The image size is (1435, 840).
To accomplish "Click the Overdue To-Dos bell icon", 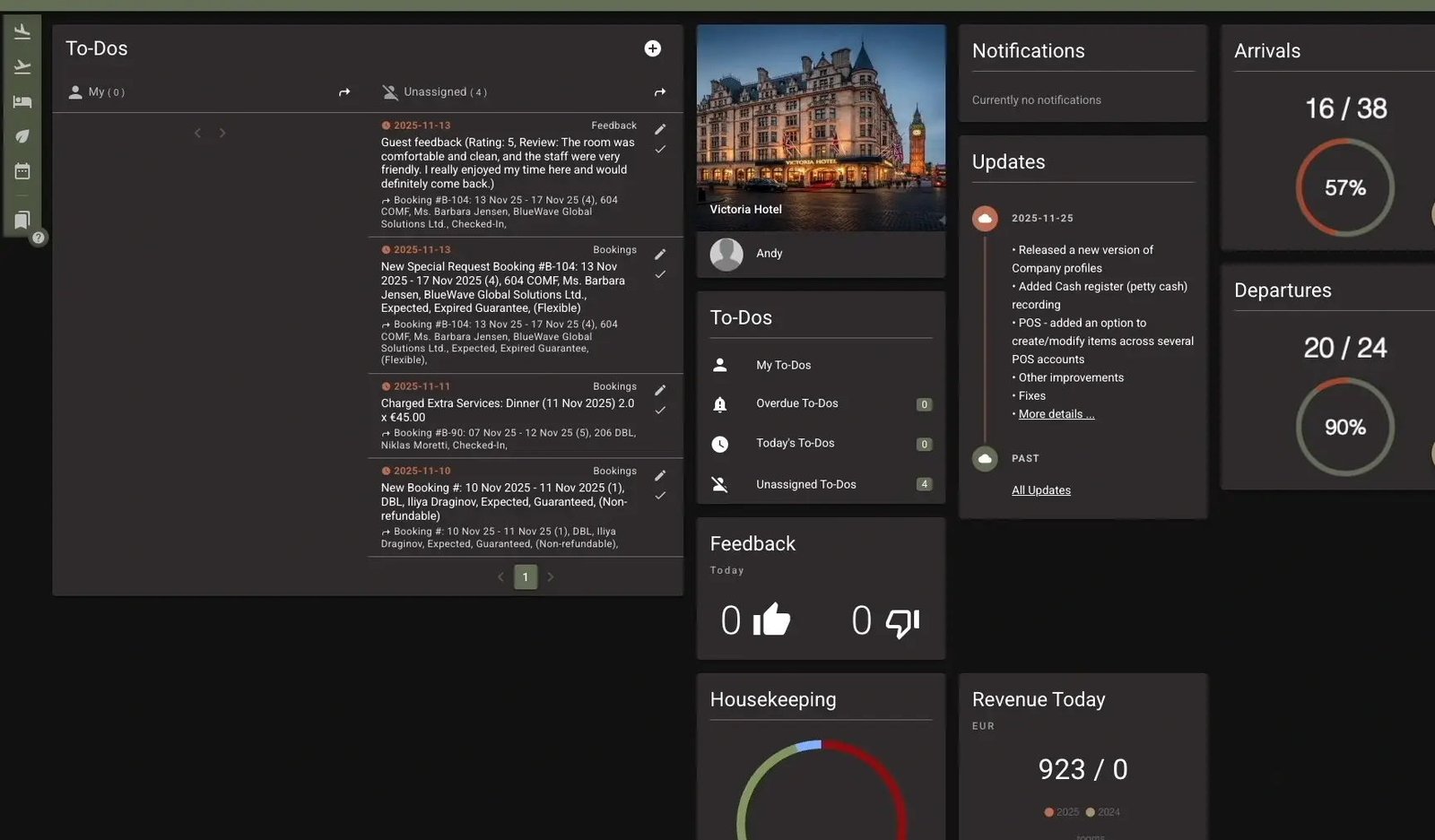I will click(719, 404).
